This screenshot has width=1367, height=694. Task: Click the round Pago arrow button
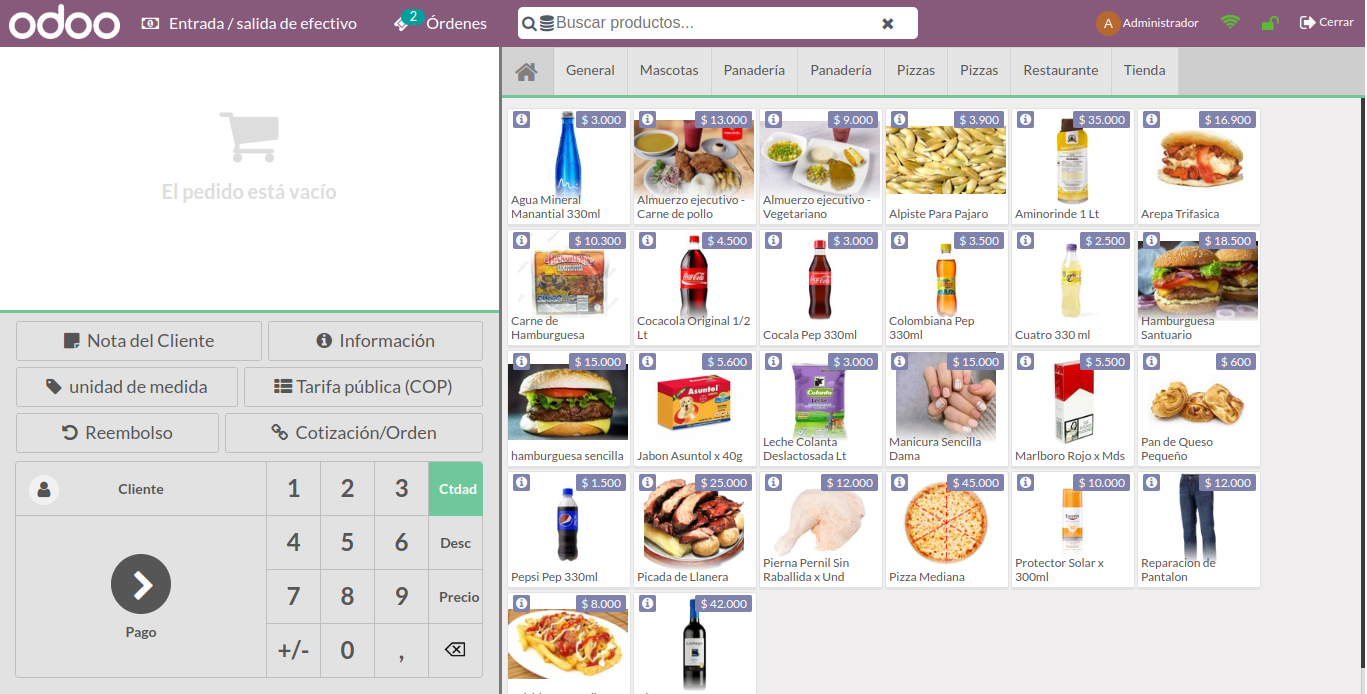141,584
